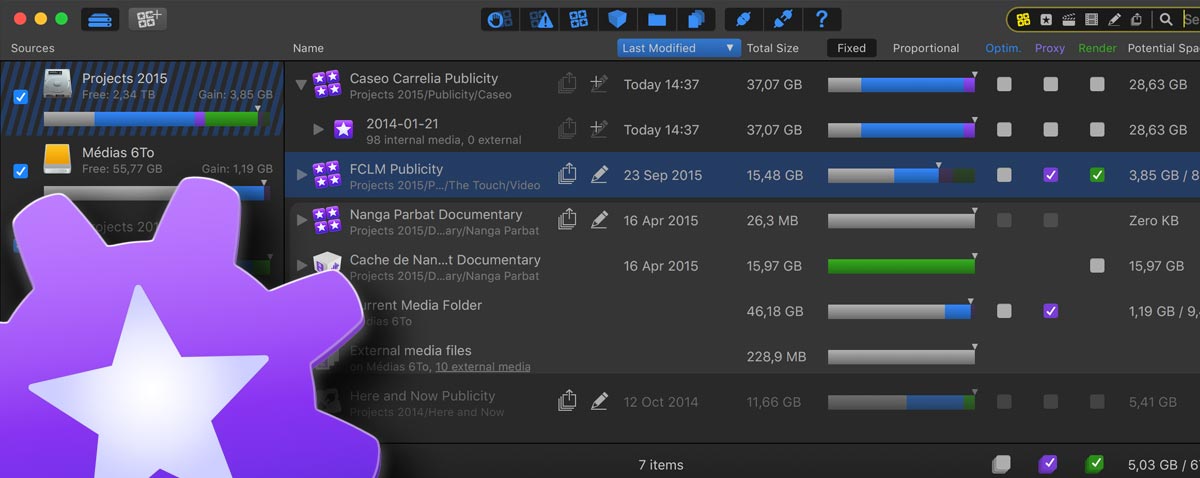Toggle the purple Proxy checkbox in the bottom bar

1048,464
